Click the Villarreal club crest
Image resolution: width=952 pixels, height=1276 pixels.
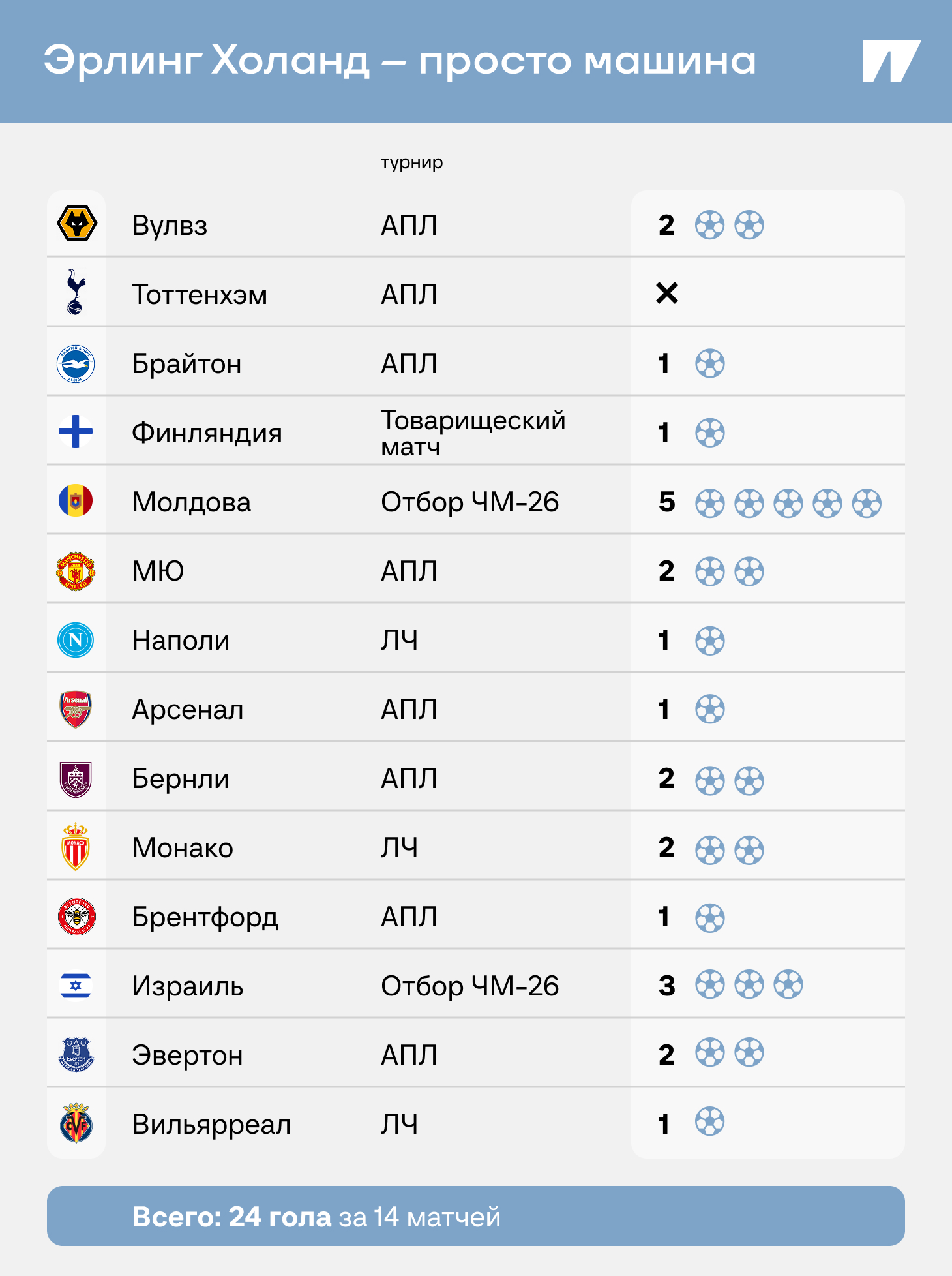click(x=76, y=1123)
